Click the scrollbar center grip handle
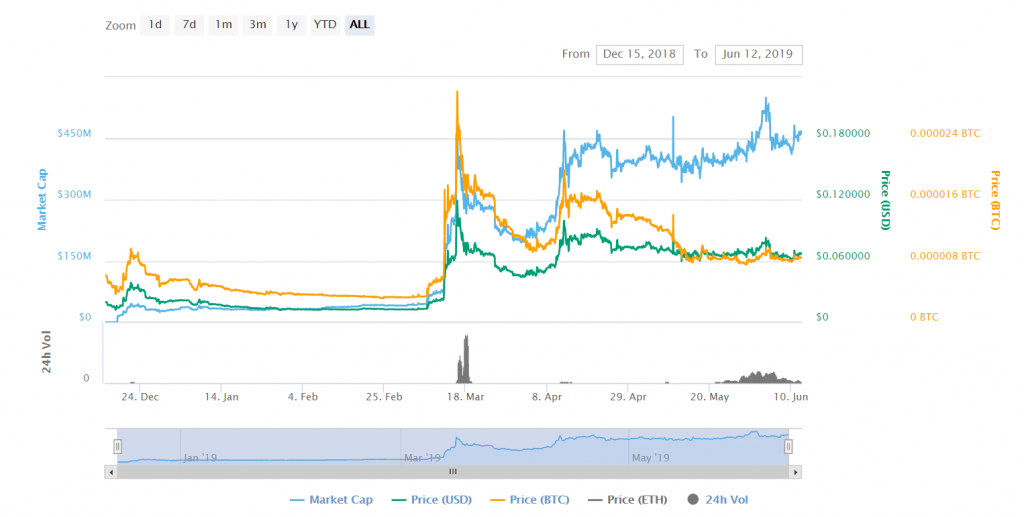This screenshot has height=517, width=1024. click(452, 471)
